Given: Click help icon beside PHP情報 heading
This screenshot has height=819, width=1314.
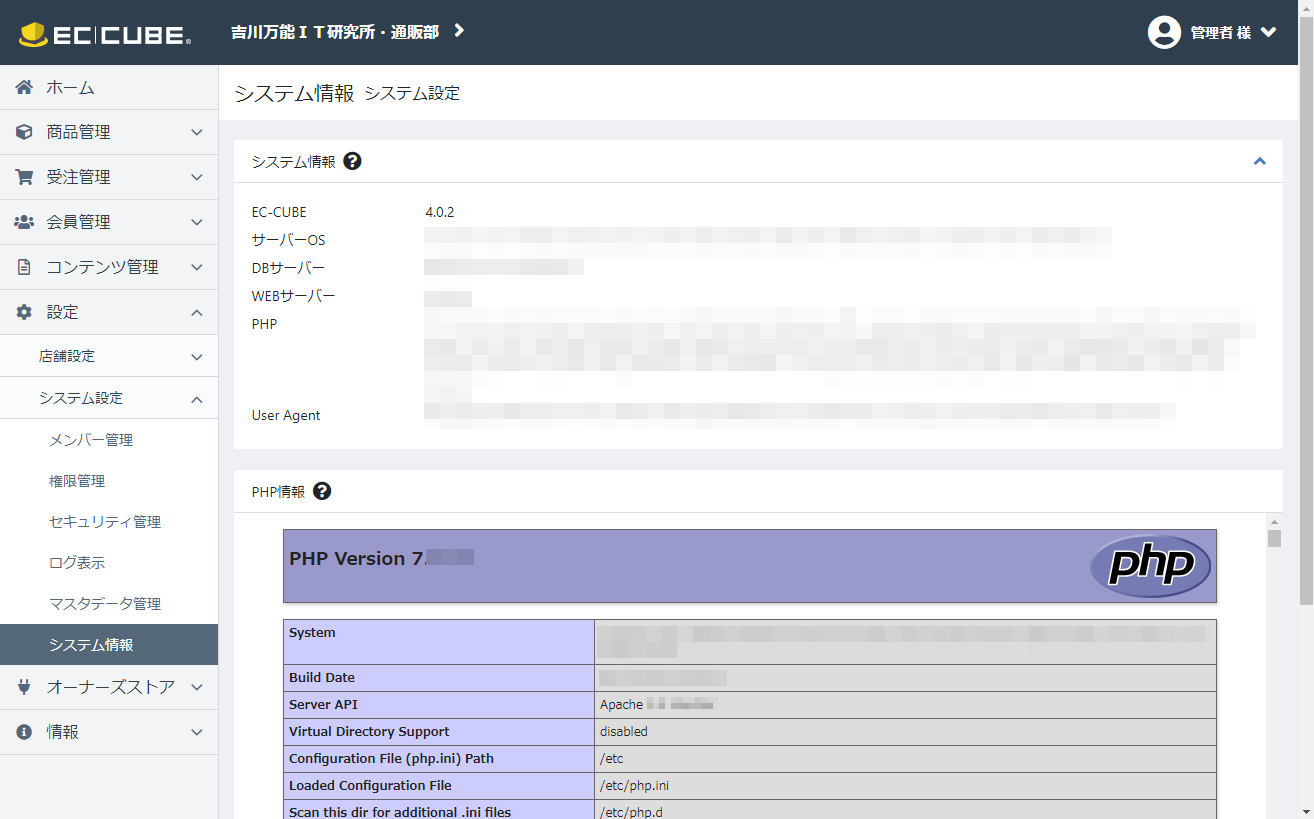Looking at the screenshot, I should click(322, 491).
